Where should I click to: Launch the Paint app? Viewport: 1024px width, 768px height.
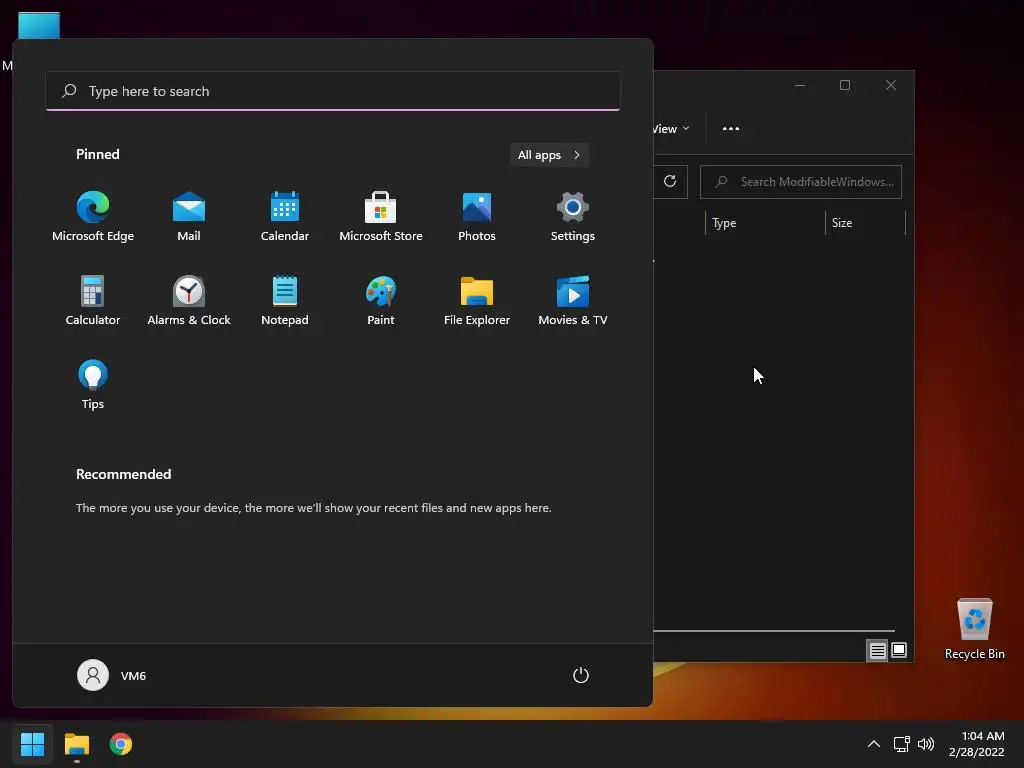381,300
